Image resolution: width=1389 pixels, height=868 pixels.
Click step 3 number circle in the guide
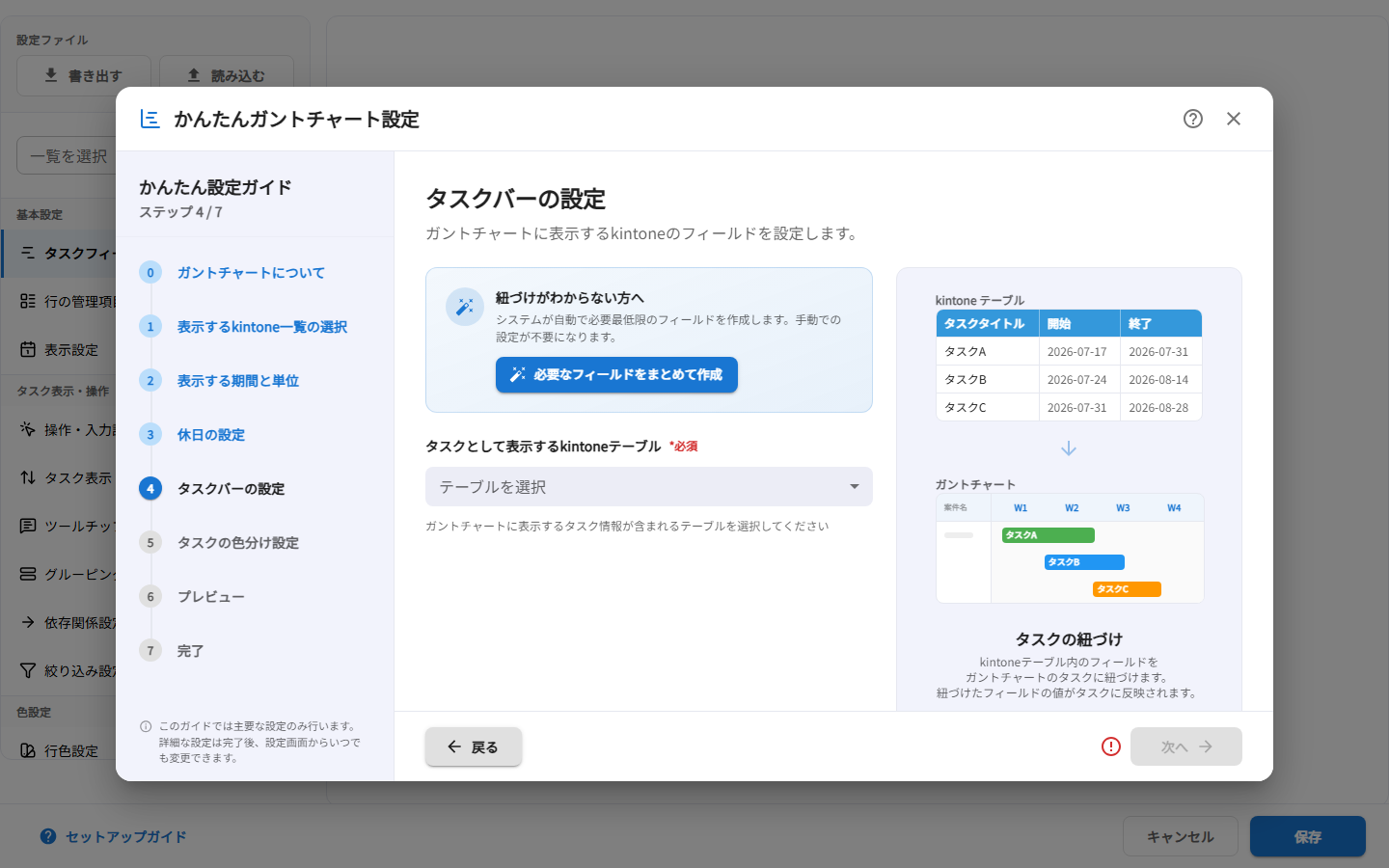tap(150, 435)
